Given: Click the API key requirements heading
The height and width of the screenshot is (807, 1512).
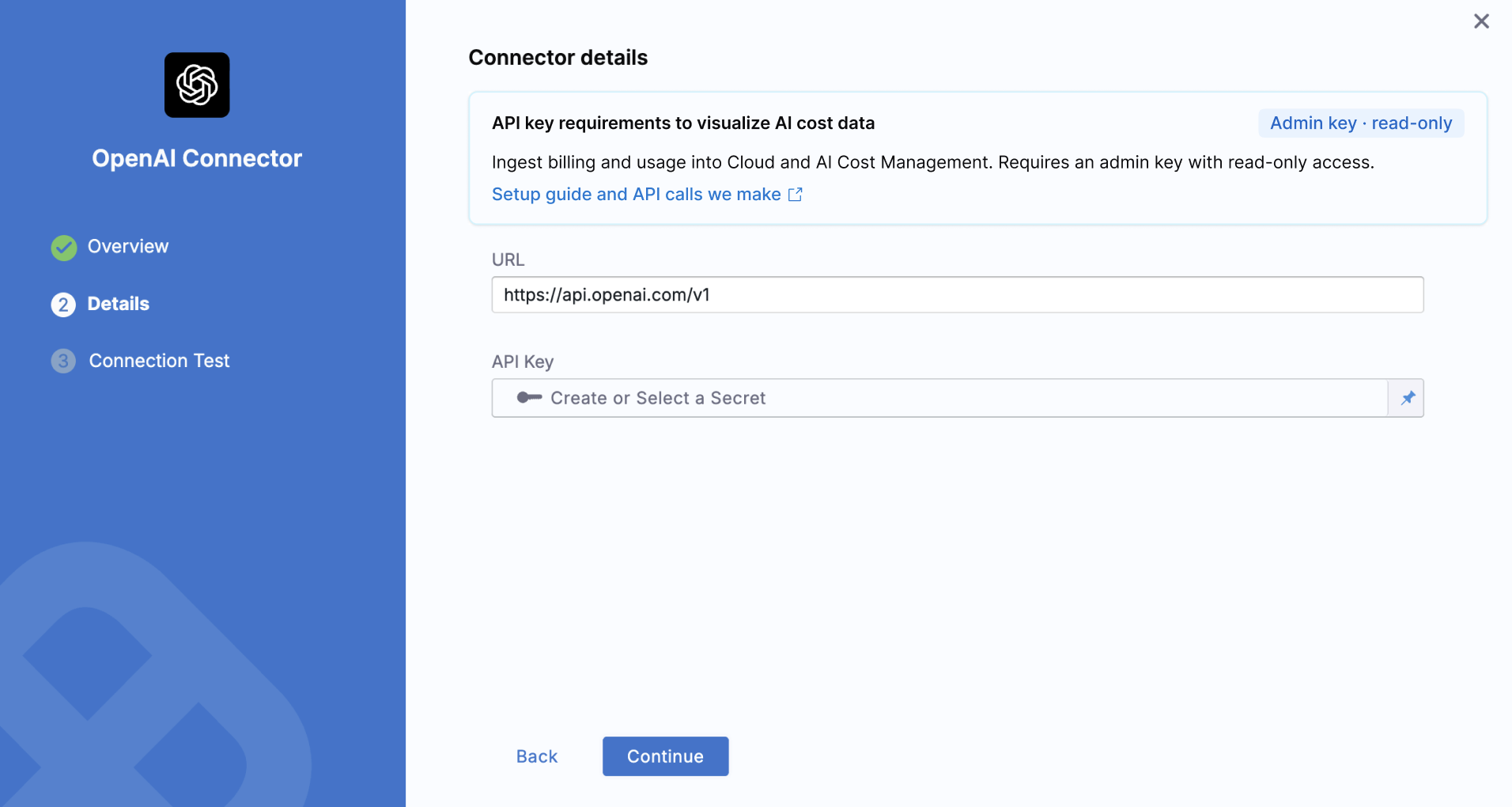Looking at the screenshot, I should point(683,123).
